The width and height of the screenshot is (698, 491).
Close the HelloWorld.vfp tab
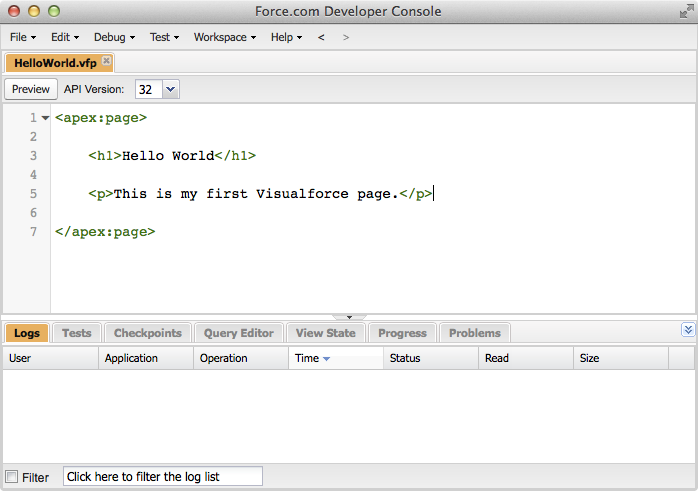[106, 61]
